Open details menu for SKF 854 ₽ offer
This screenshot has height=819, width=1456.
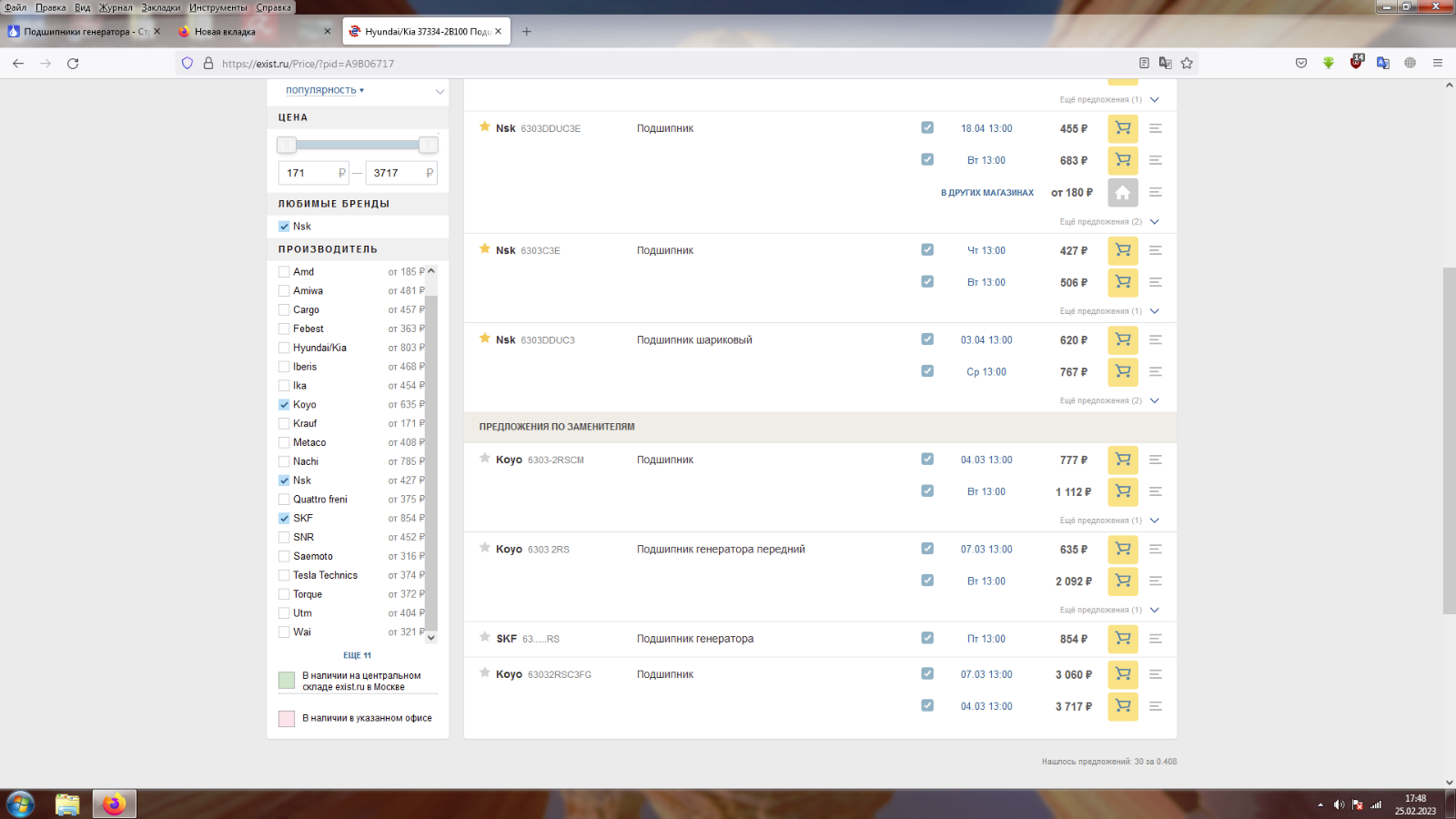click(1156, 639)
